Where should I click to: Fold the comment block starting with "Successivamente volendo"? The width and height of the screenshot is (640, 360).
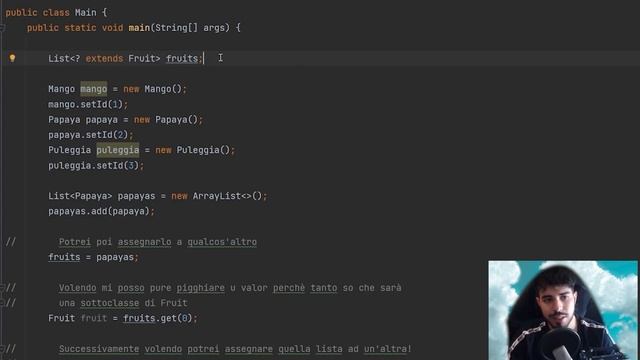click(x=2, y=349)
